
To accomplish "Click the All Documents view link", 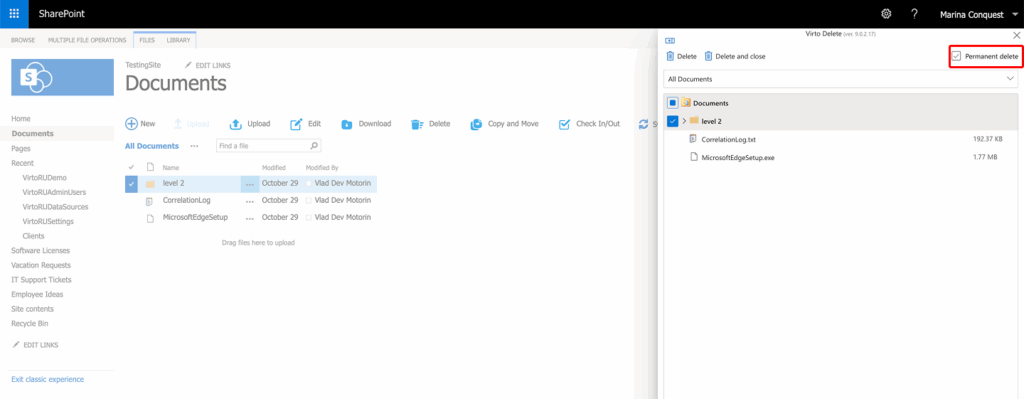I will coord(152,146).
